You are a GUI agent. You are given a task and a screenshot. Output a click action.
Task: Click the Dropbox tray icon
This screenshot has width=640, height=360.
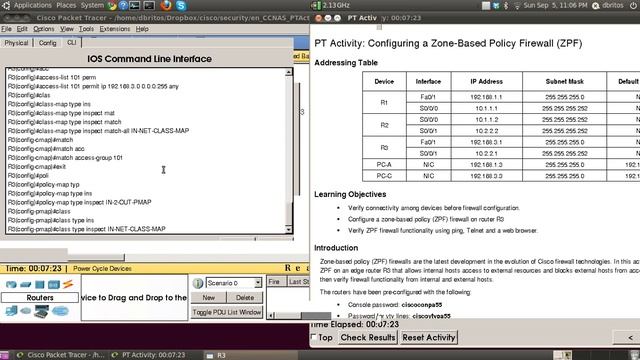click(x=496, y=6)
